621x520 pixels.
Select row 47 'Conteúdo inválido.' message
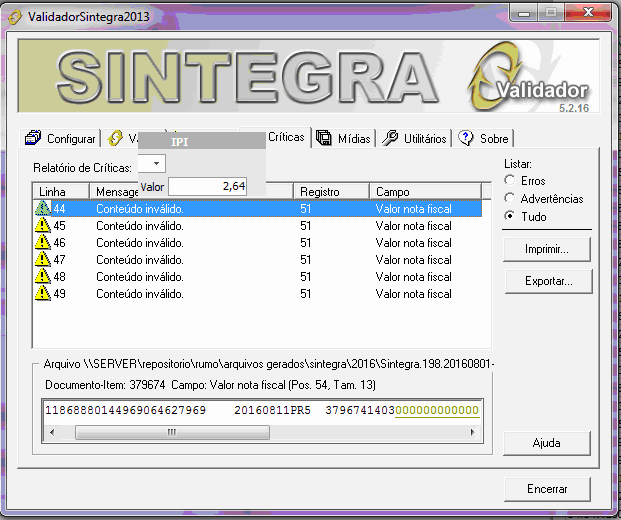coord(140,260)
